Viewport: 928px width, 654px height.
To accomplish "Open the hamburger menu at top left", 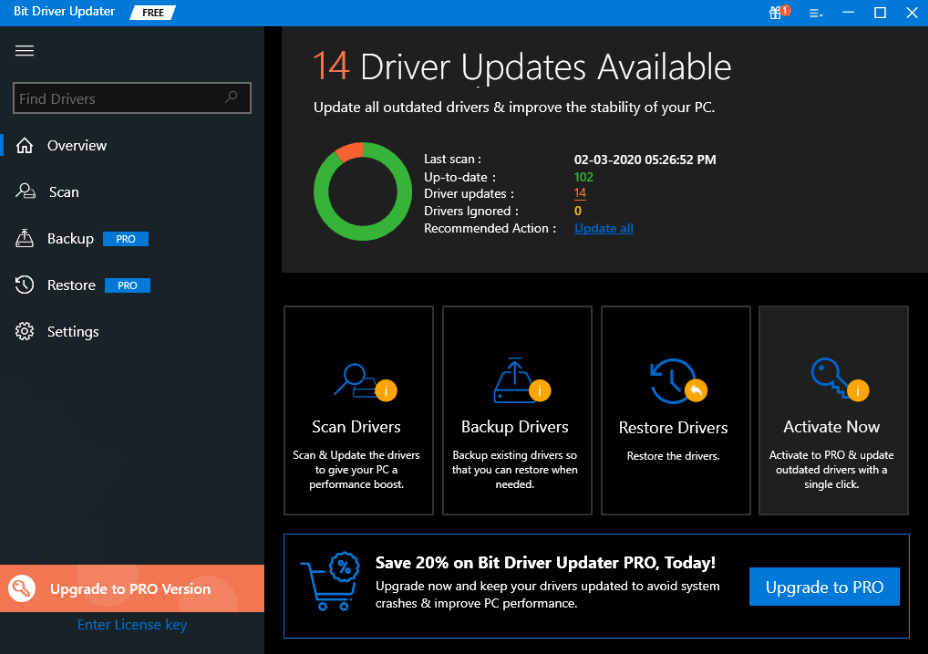I will coord(24,50).
